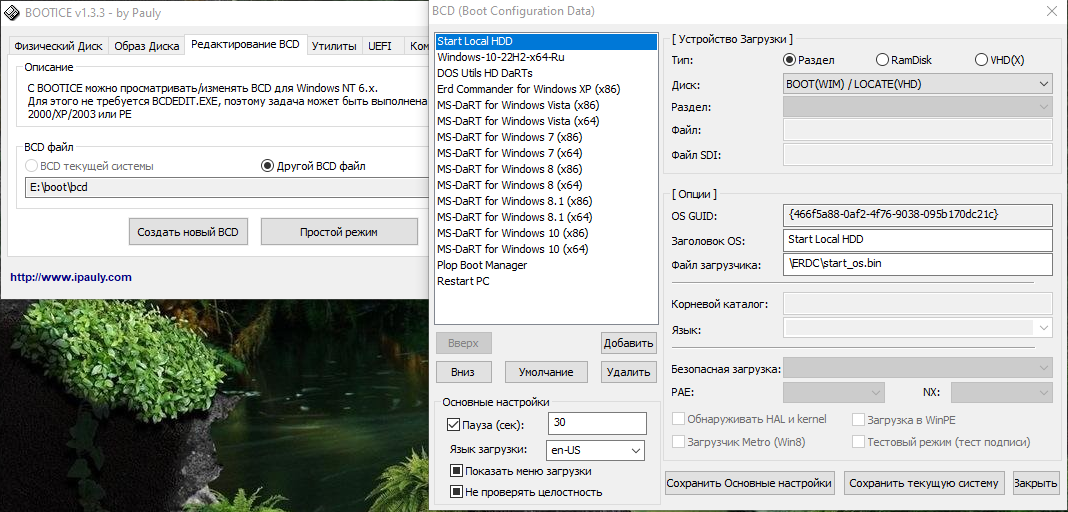Select the Раздел radio button

point(790,60)
